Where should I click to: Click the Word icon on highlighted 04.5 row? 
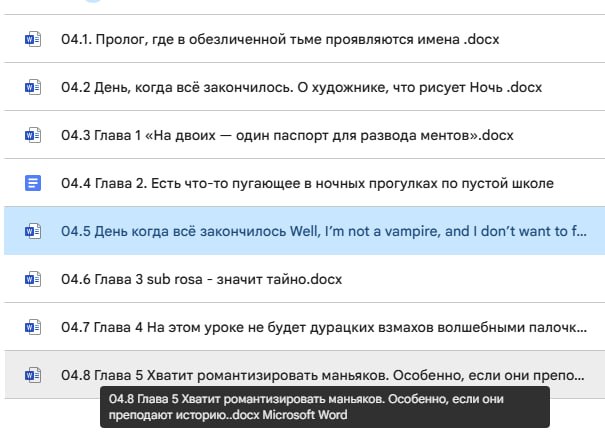33,231
